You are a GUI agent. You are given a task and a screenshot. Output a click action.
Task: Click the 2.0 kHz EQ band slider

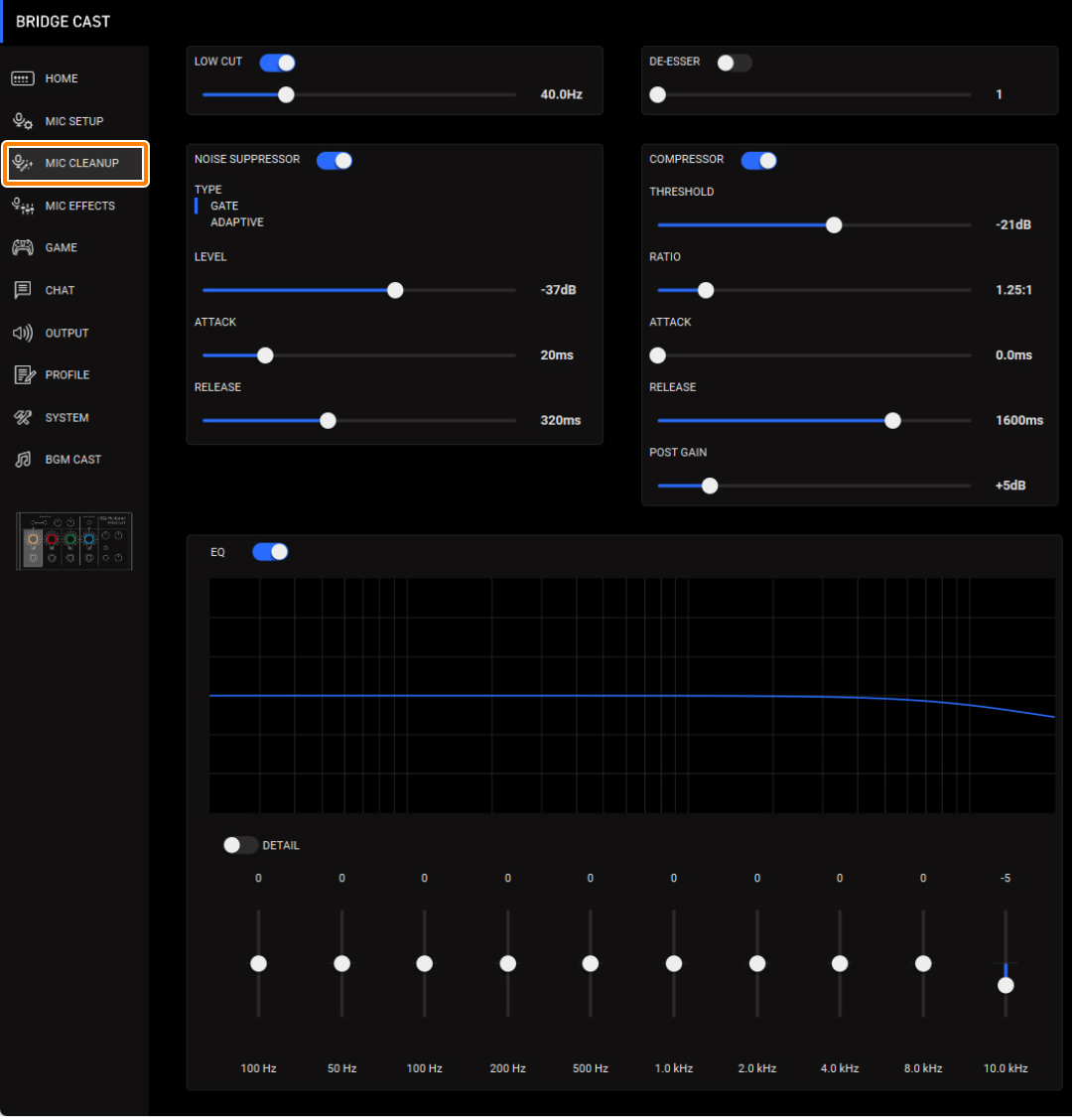click(x=758, y=965)
